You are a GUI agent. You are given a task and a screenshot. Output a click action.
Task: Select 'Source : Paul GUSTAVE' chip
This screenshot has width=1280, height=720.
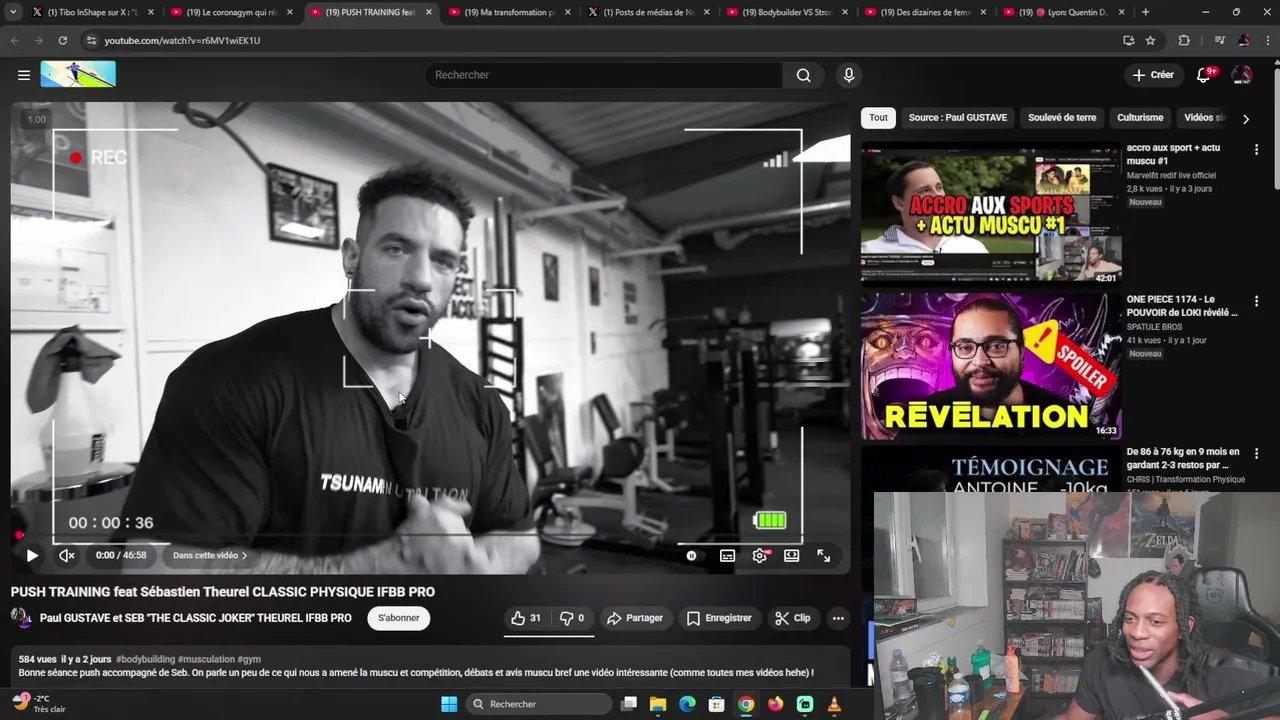(958, 117)
